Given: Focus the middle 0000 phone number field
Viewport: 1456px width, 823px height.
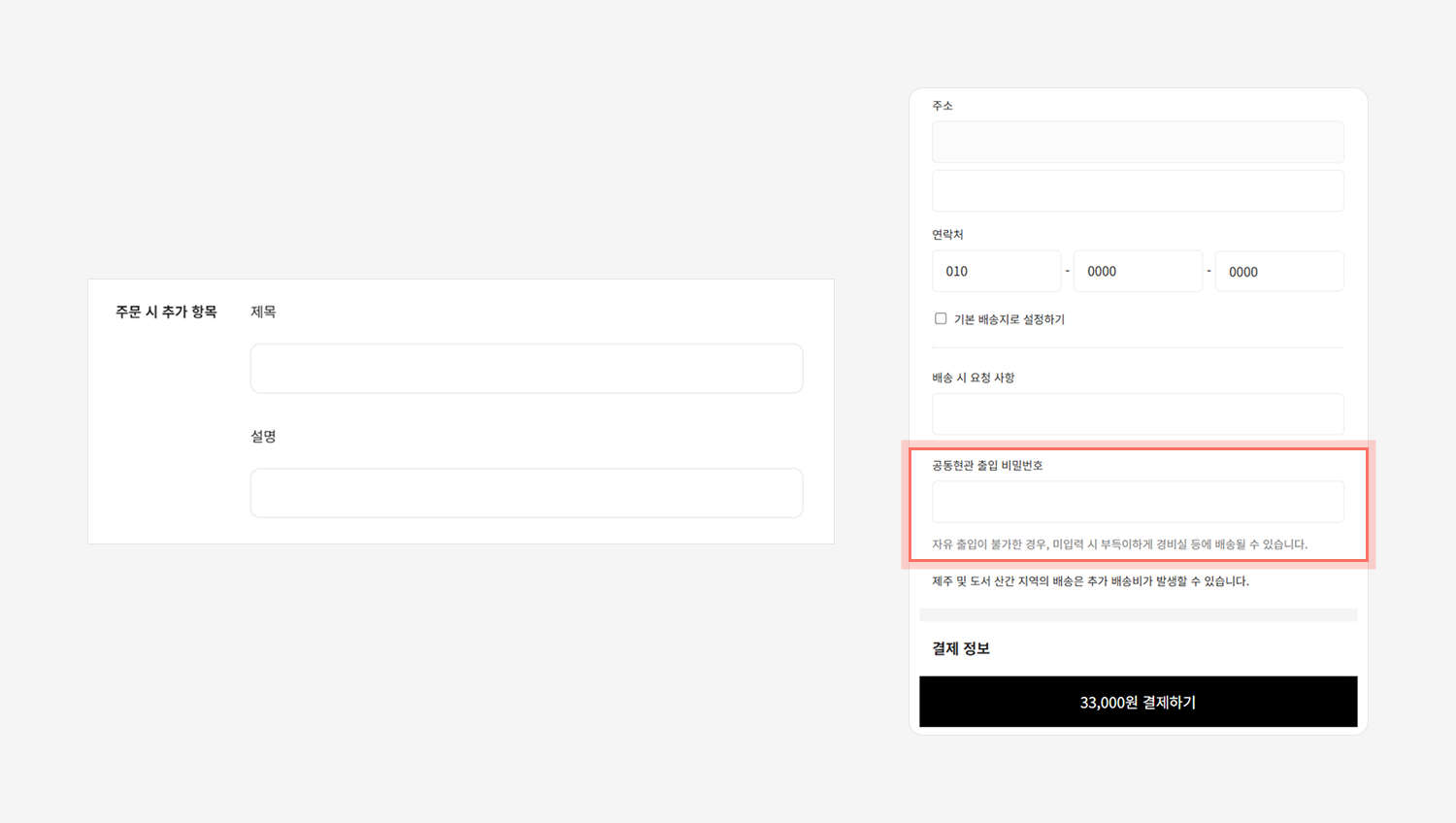Looking at the screenshot, I should click(x=1138, y=272).
